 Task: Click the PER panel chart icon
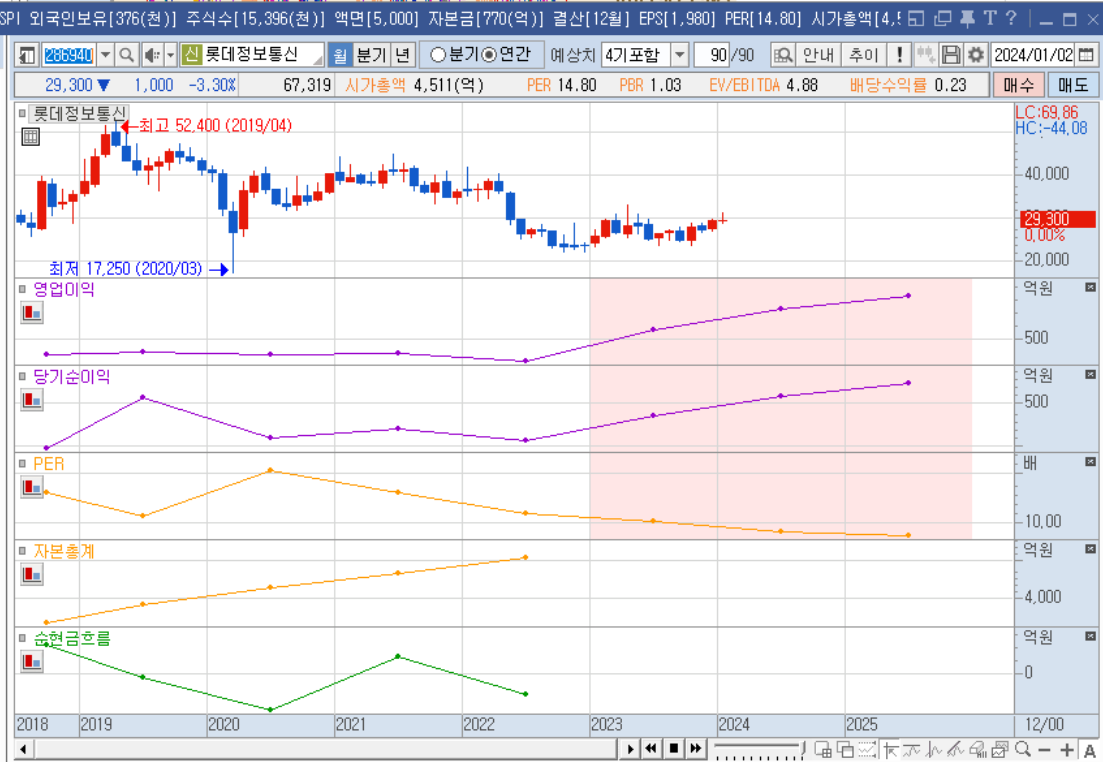click(32, 487)
